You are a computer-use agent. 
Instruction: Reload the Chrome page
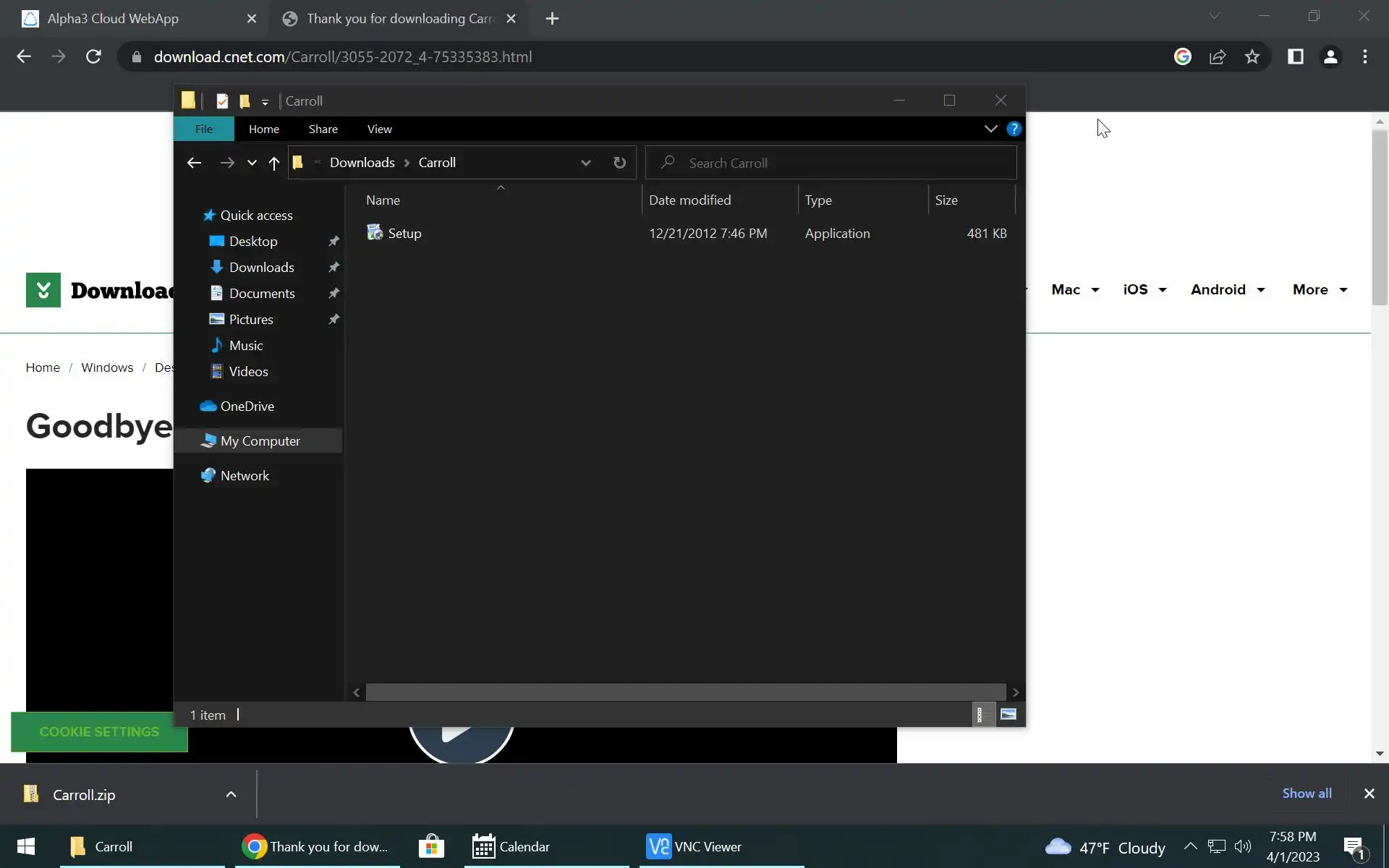tap(93, 57)
